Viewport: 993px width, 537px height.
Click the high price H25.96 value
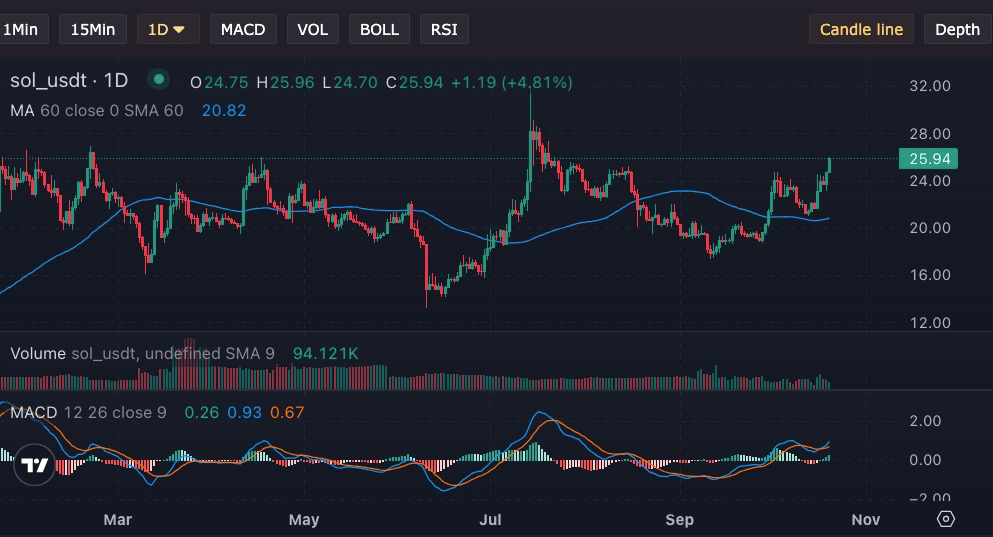tap(285, 82)
